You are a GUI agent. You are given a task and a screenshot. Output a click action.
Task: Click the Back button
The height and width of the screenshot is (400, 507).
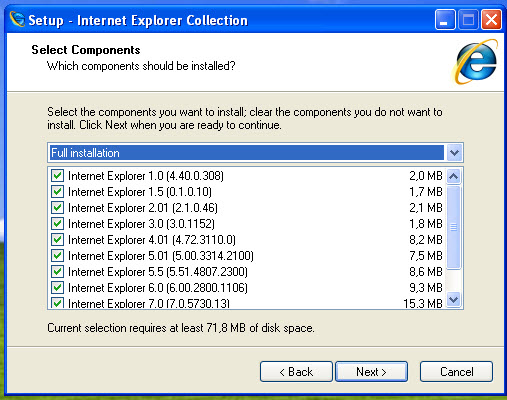click(x=296, y=371)
